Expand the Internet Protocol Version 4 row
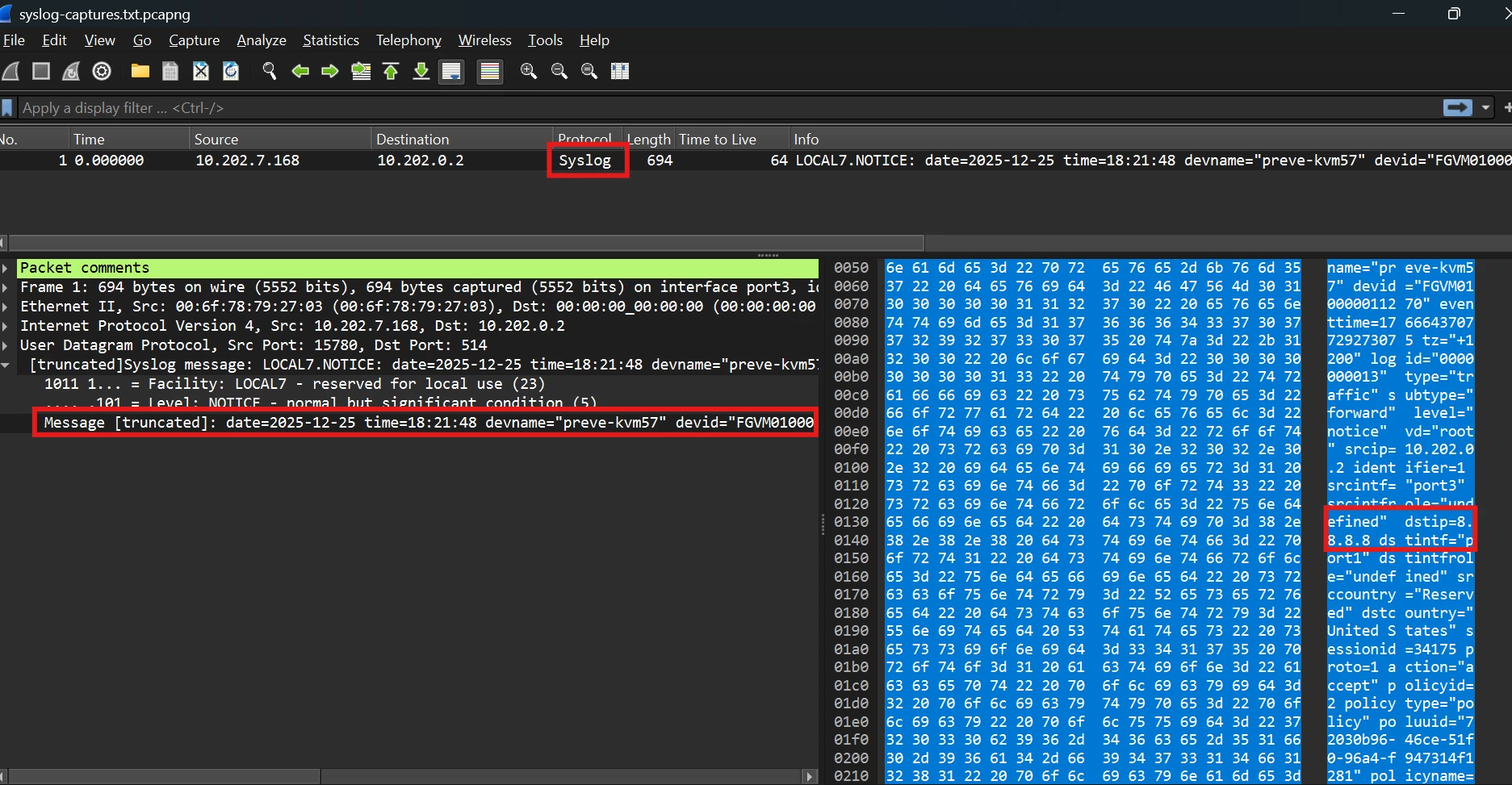Screen dimensions: 1512x785 6,326
